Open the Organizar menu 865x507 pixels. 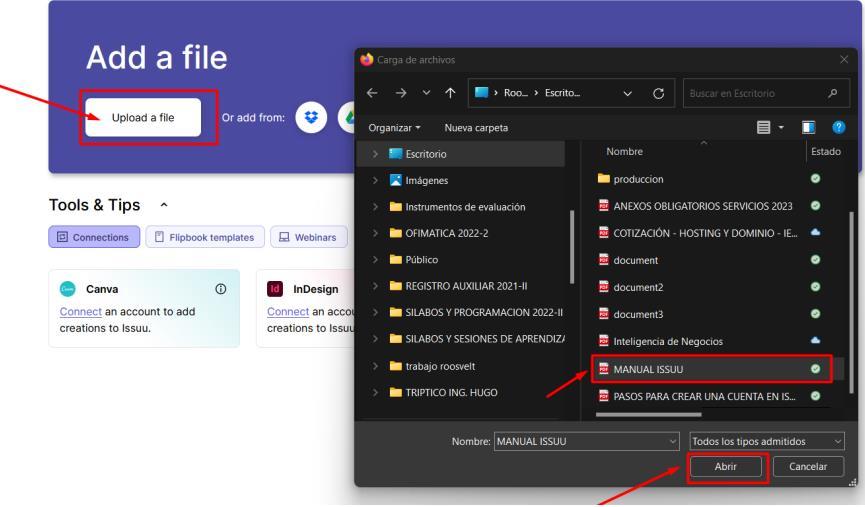point(394,127)
